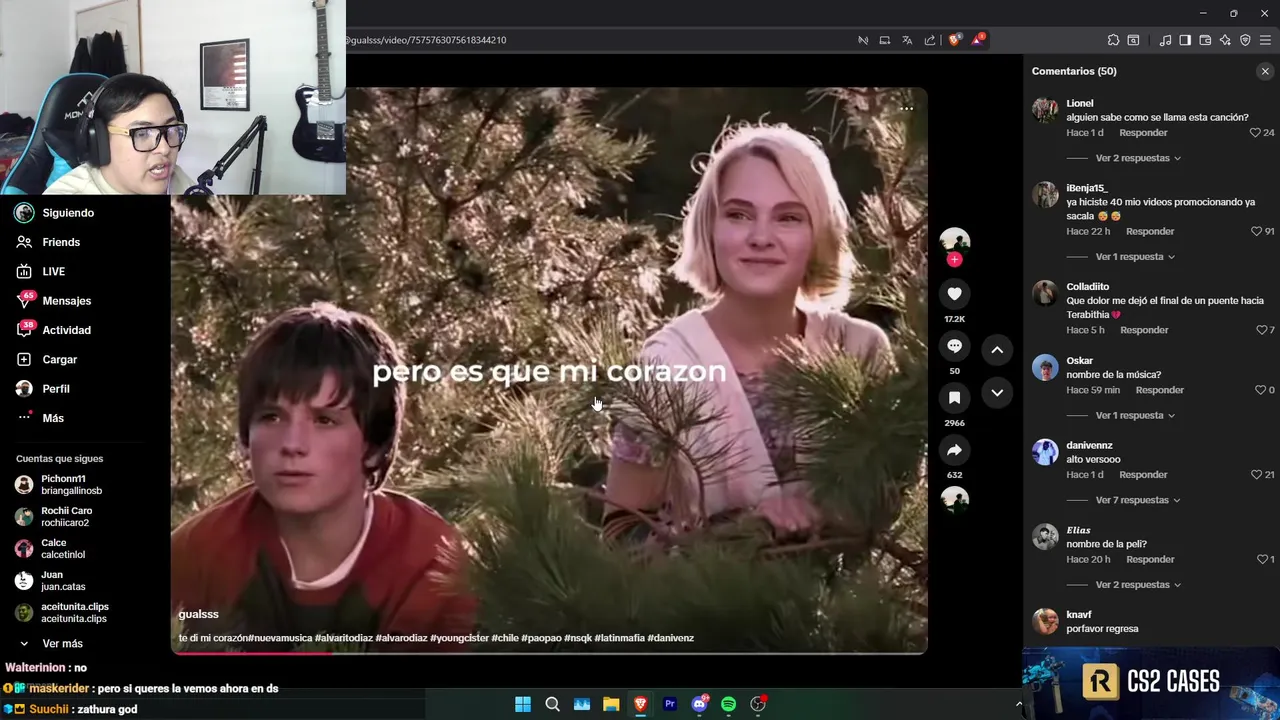The image size is (1280, 720).
Task: Reply to Colladiito's comment
Action: (1144, 330)
